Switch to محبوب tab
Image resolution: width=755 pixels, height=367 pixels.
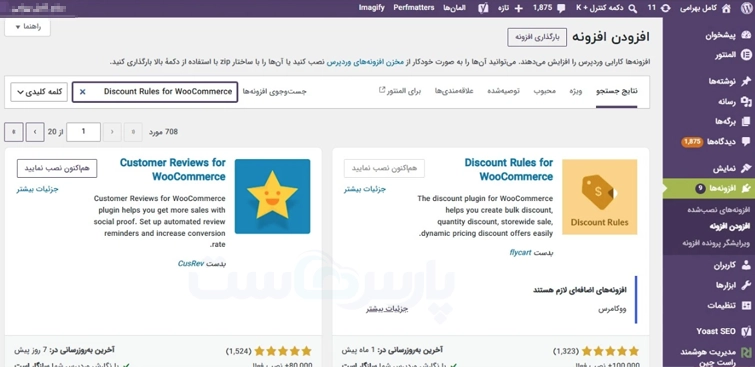pyautogui.click(x=544, y=91)
